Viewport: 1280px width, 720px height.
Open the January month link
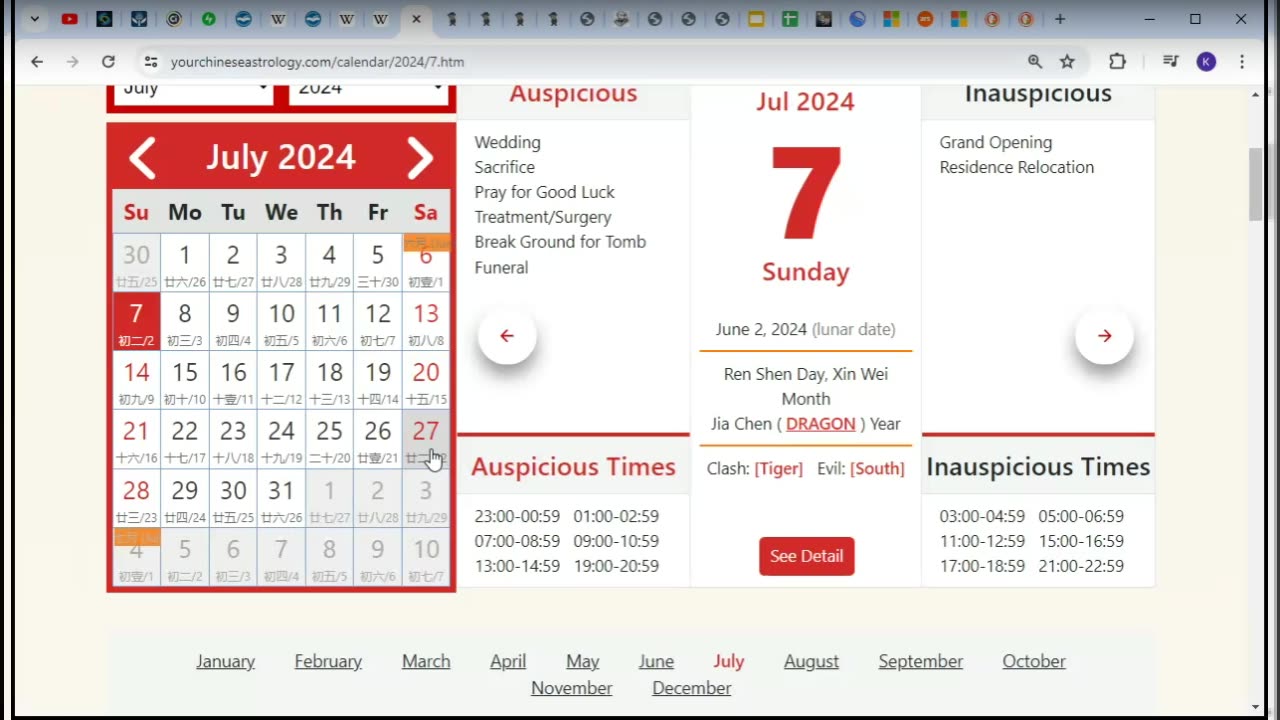tap(225, 661)
